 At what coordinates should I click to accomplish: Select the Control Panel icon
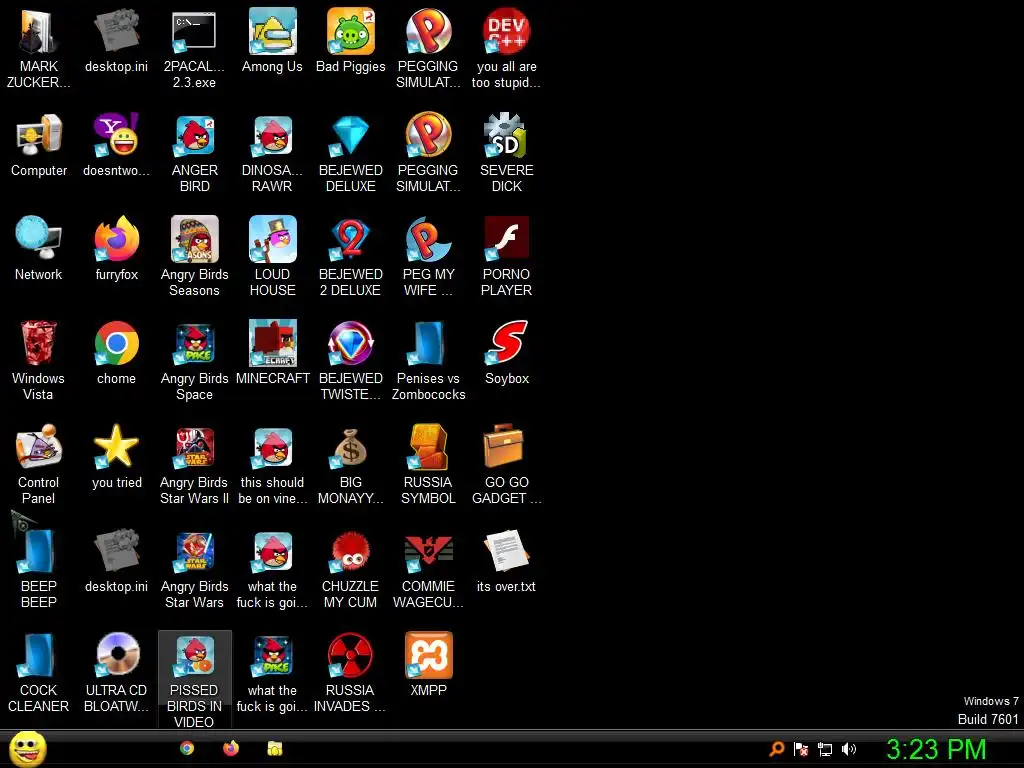(38, 464)
